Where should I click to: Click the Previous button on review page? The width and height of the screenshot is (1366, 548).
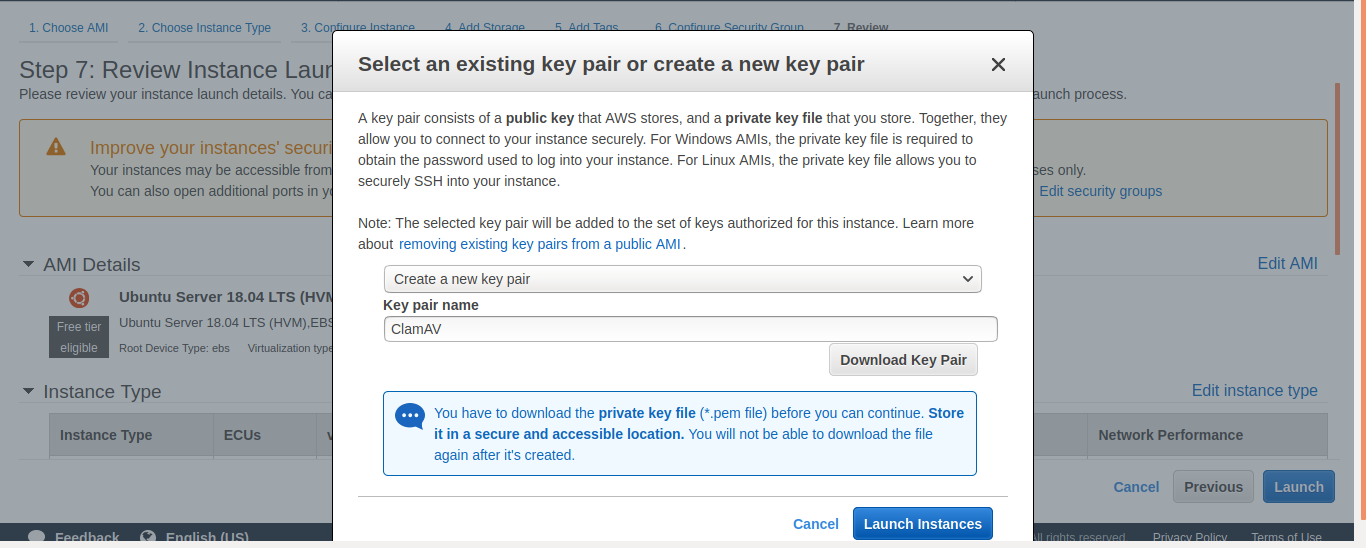tap(1213, 487)
